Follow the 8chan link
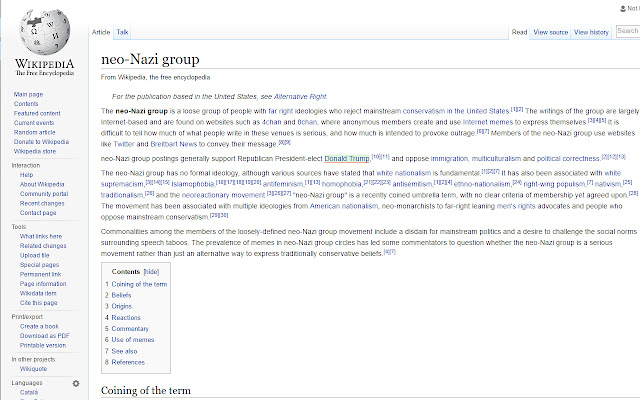 pos(307,122)
